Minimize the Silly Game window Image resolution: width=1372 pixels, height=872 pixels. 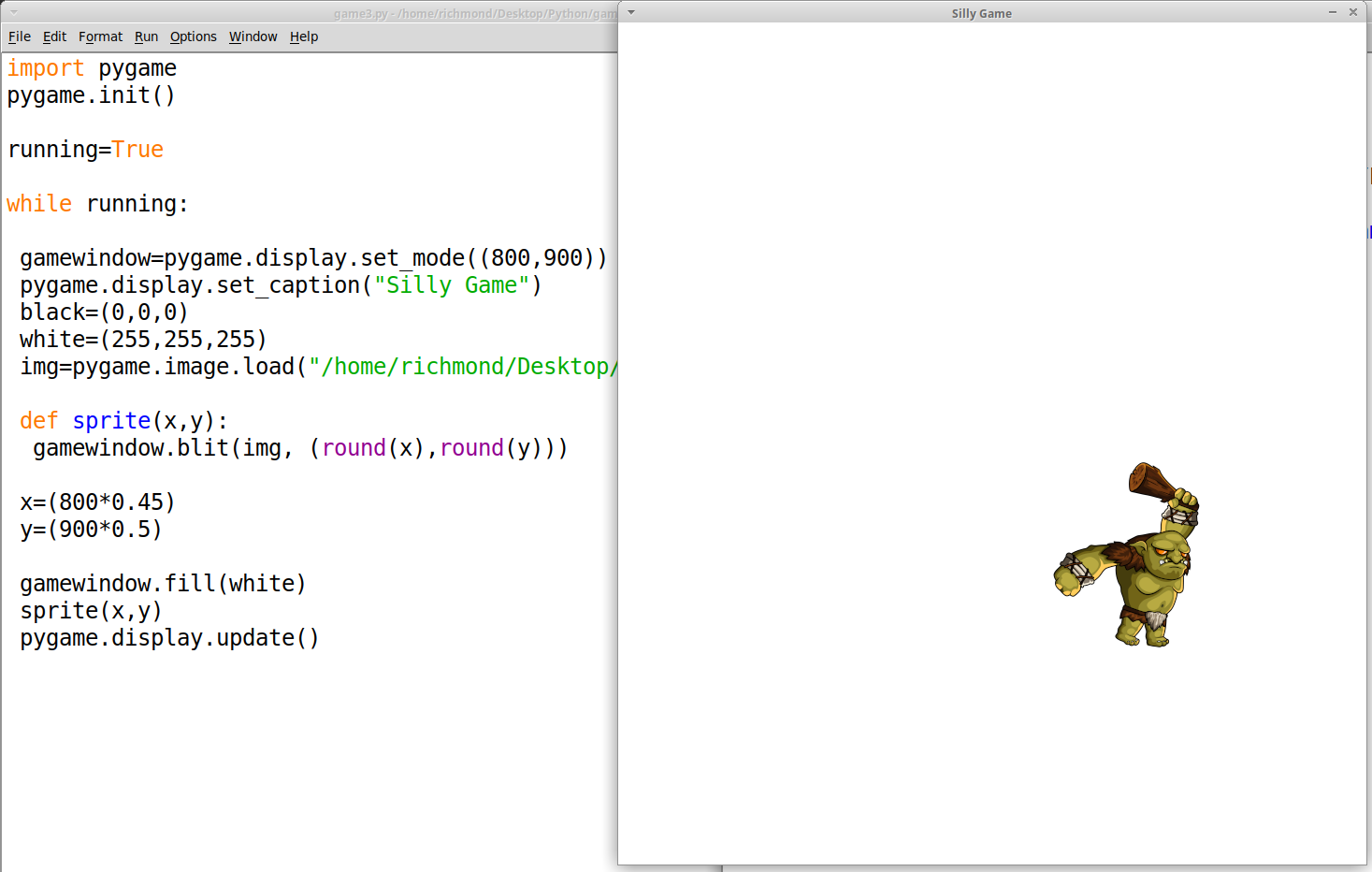click(x=1332, y=12)
